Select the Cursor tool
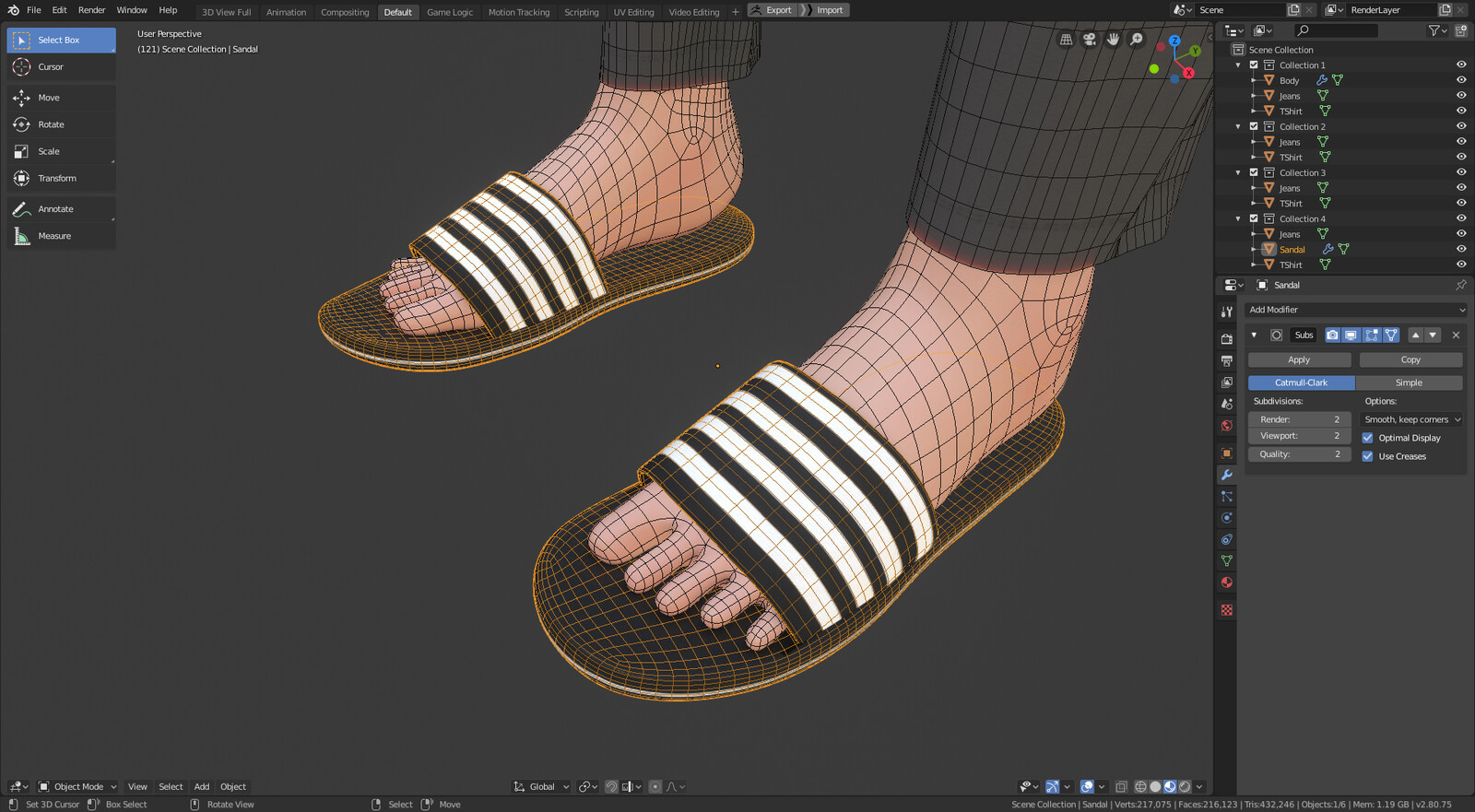Screen dimensions: 1475x812 coord(61,67)
